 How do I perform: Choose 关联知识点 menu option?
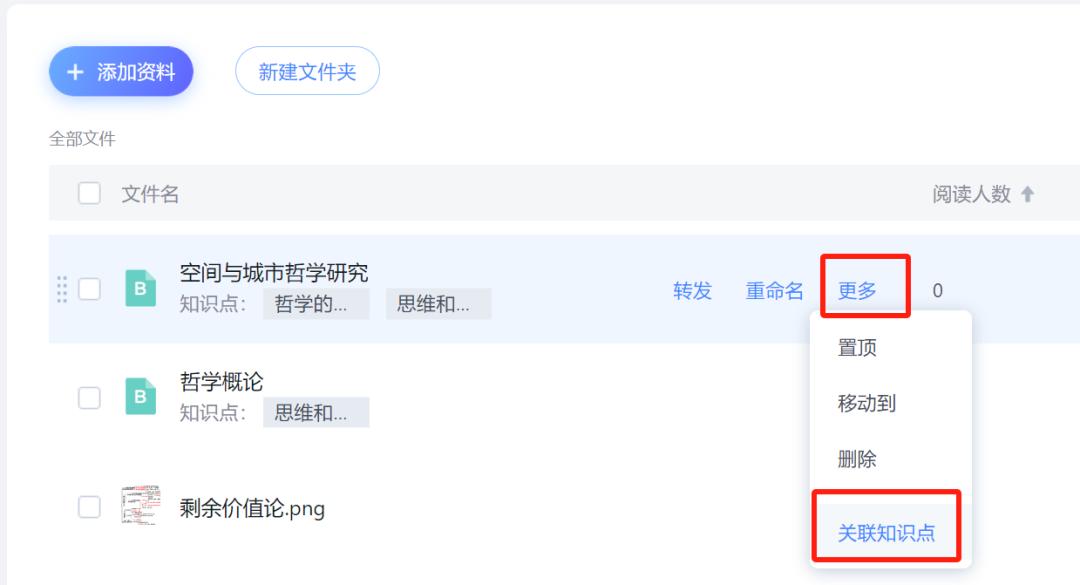pyautogui.click(x=886, y=533)
